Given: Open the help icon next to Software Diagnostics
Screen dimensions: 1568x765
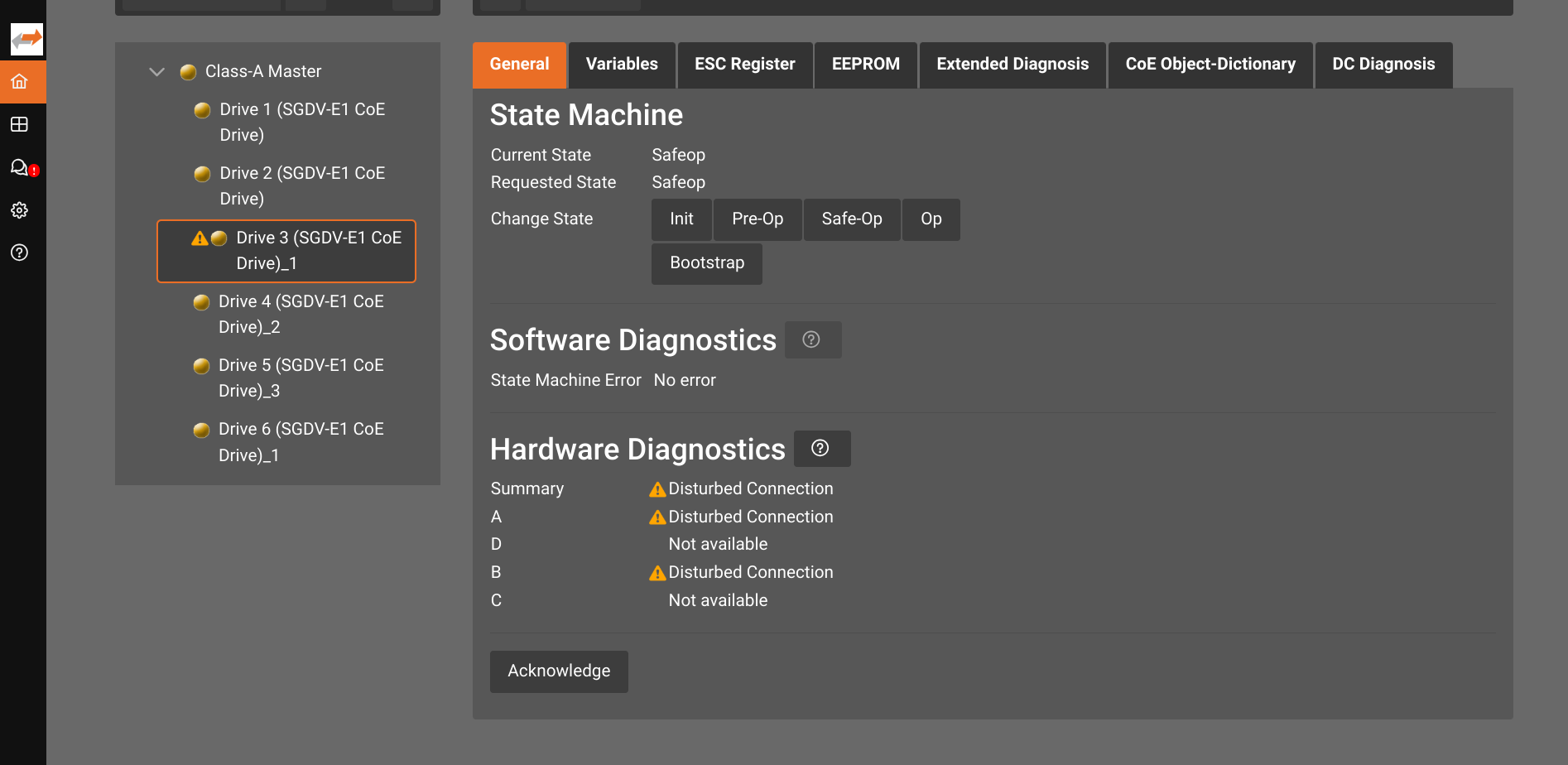Looking at the screenshot, I should tap(812, 339).
